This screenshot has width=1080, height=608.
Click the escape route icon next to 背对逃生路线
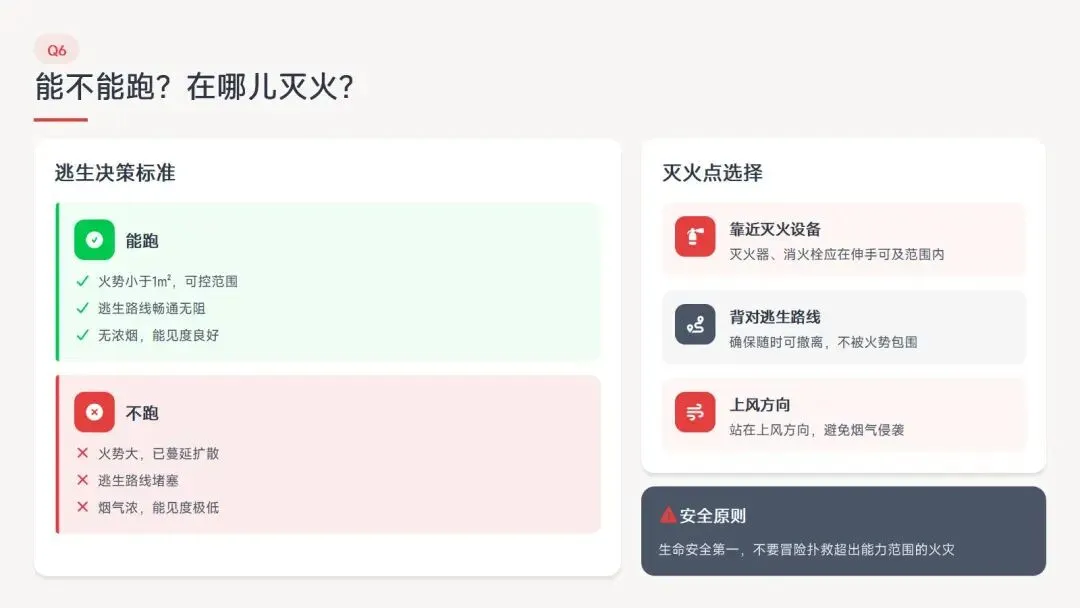coord(695,324)
